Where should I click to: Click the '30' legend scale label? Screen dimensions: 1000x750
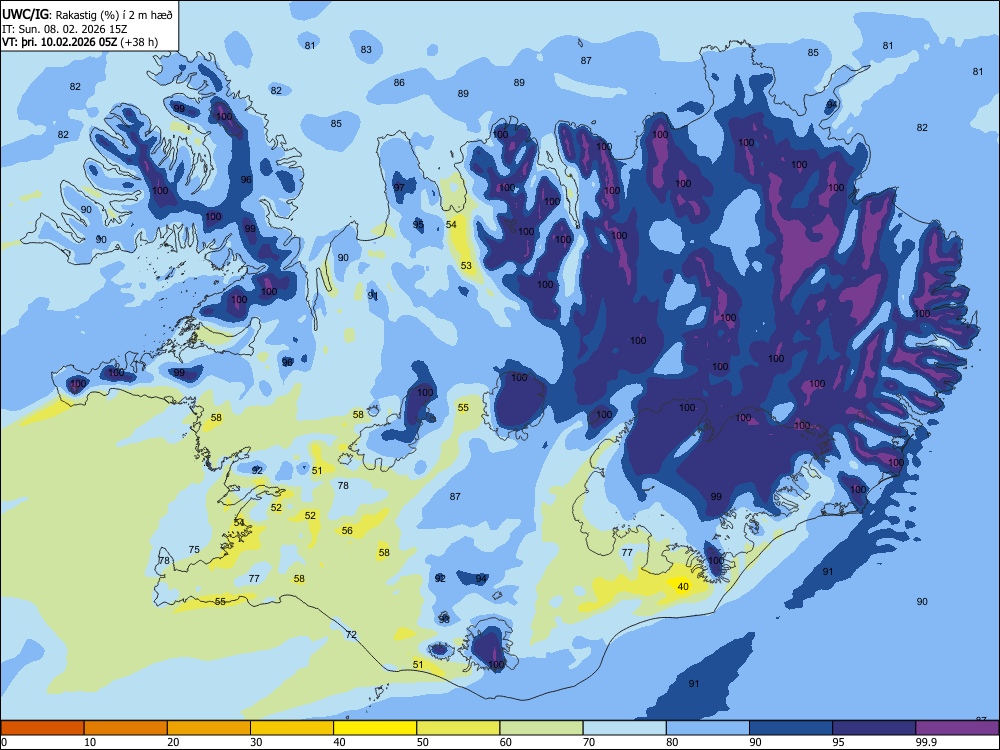(256, 742)
